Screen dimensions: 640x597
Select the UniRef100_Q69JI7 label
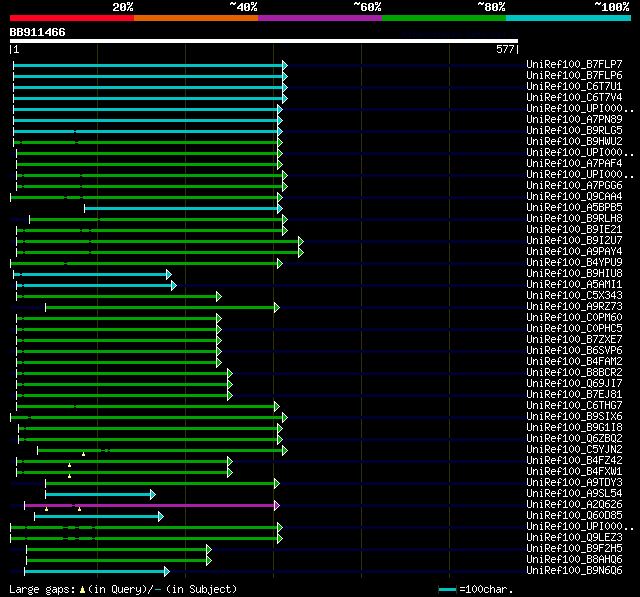(x=574, y=384)
